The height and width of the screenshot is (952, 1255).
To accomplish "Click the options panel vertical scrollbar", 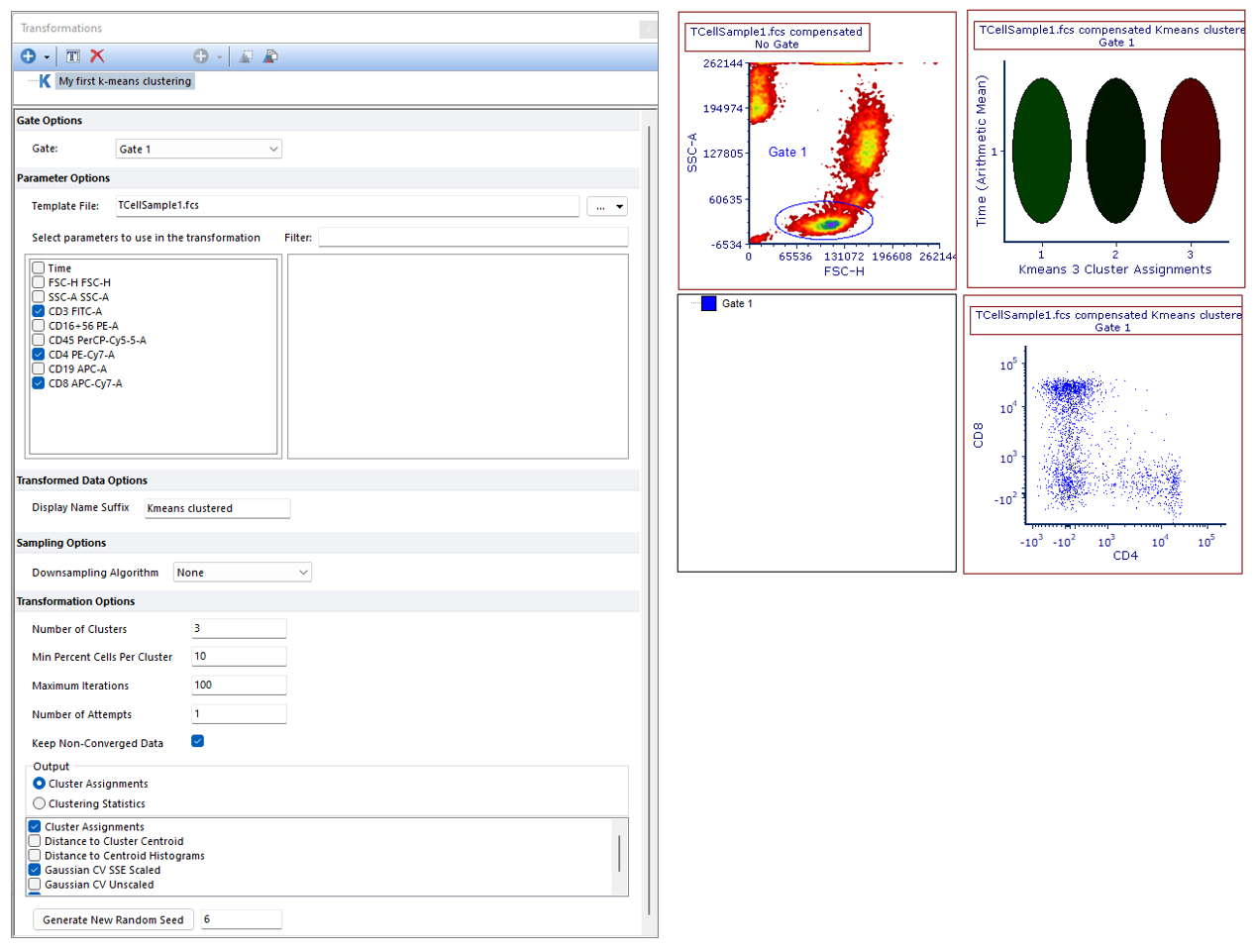I will pos(649,520).
